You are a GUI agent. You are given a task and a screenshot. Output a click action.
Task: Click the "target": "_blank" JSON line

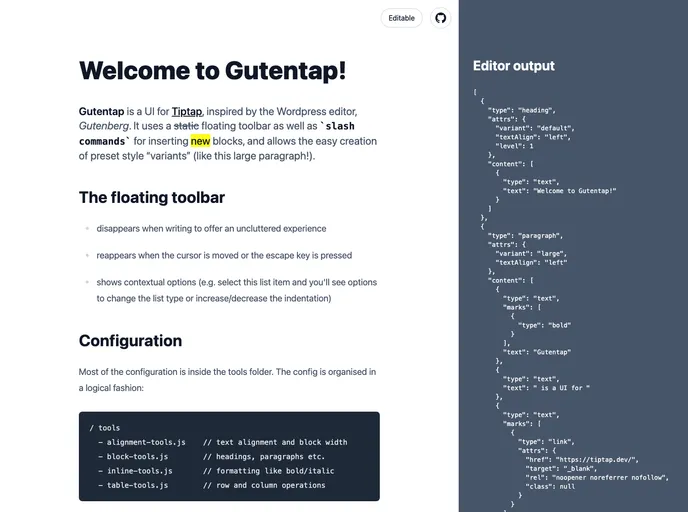[561, 469]
